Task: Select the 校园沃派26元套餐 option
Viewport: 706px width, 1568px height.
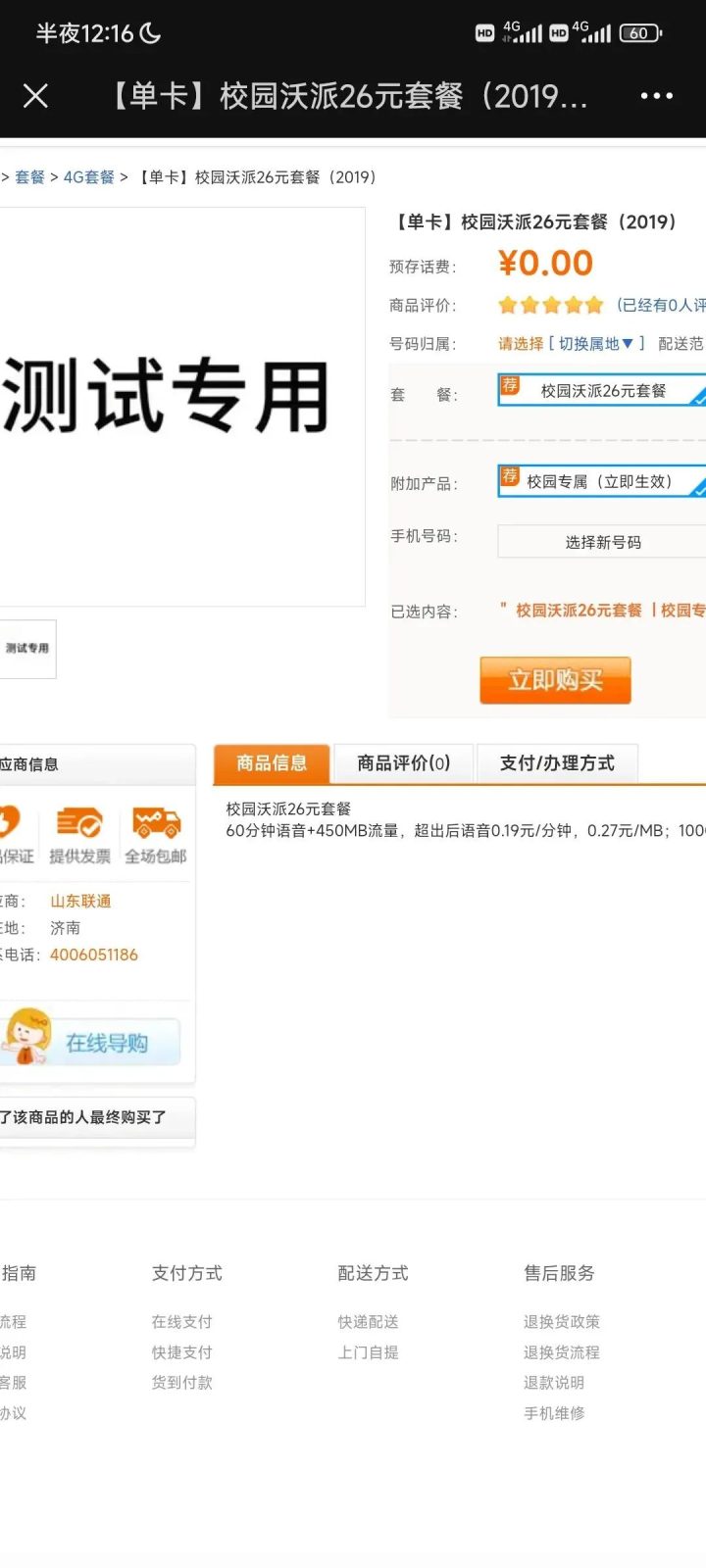Action: click(602, 390)
